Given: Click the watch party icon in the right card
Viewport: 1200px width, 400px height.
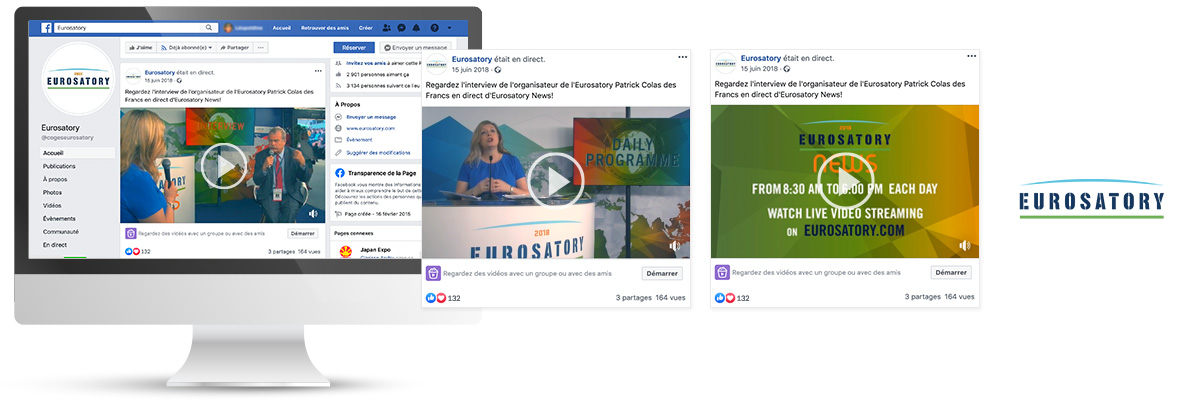Looking at the screenshot, I should pyautogui.click(x=722, y=272).
